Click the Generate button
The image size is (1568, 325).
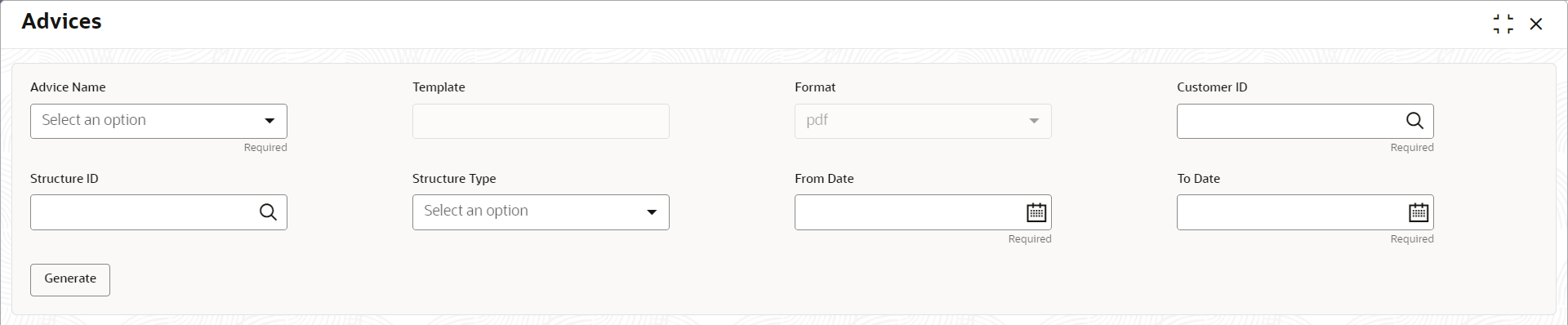click(70, 279)
